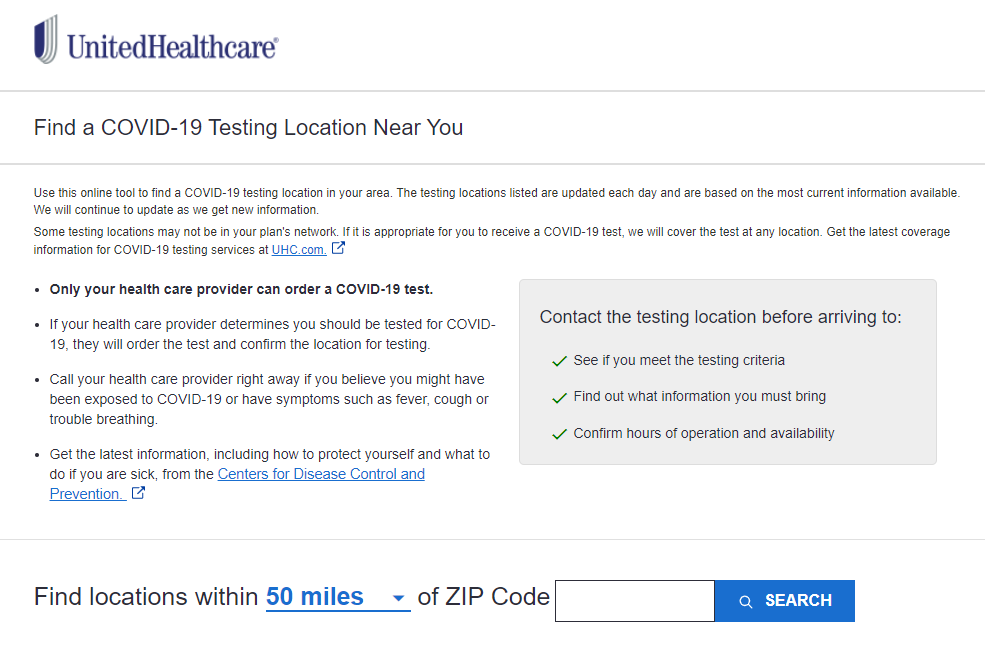The width and height of the screenshot is (985, 663).
Task: Click the Find a COVID-19 Testing Location heading
Action: tap(248, 128)
